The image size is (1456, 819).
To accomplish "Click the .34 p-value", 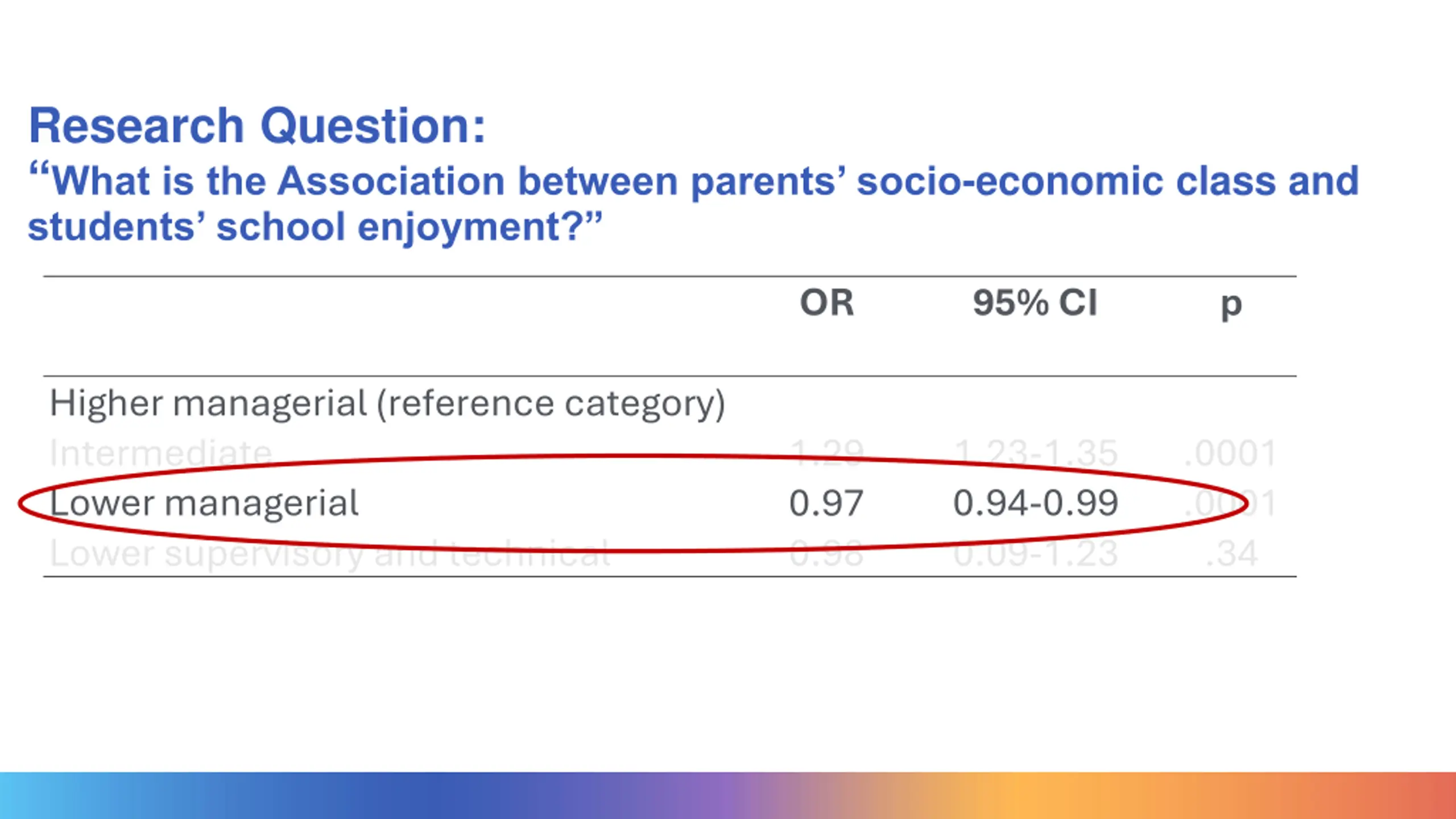I will pos(1231,553).
